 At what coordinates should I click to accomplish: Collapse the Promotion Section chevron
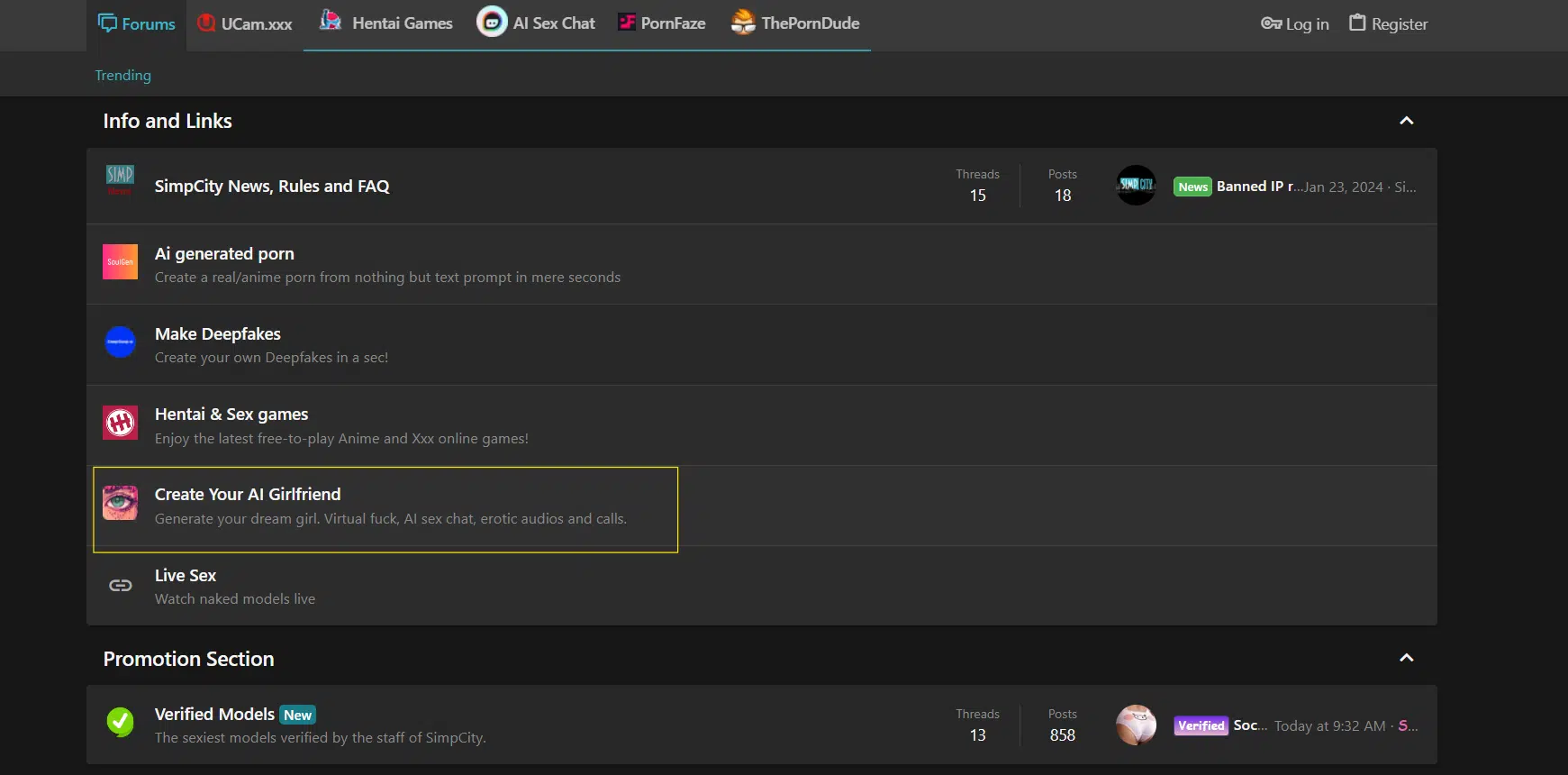pyautogui.click(x=1406, y=659)
